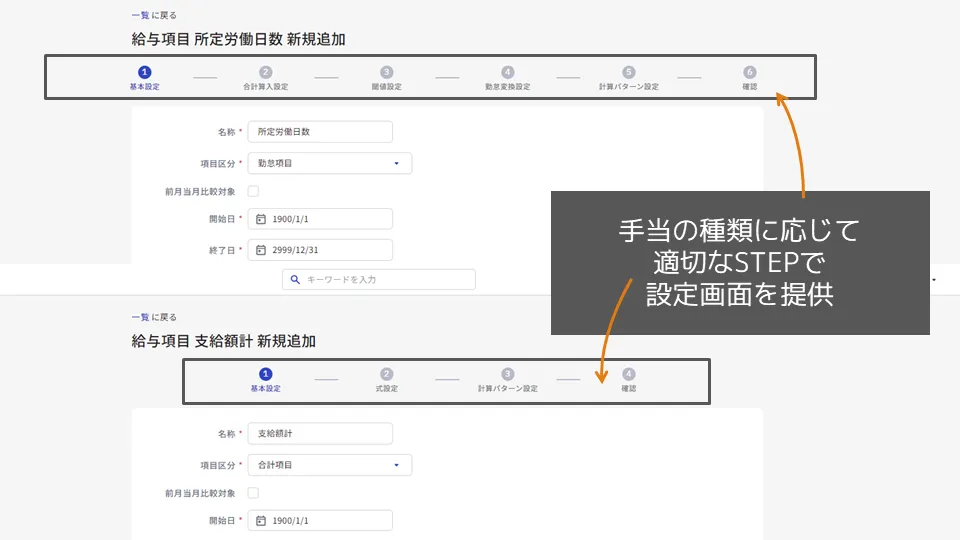Click 名称 field containing 支給額計
Image resolution: width=960 pixels, height=540 pixels.
pyautogui.click(x=320, y=433)
